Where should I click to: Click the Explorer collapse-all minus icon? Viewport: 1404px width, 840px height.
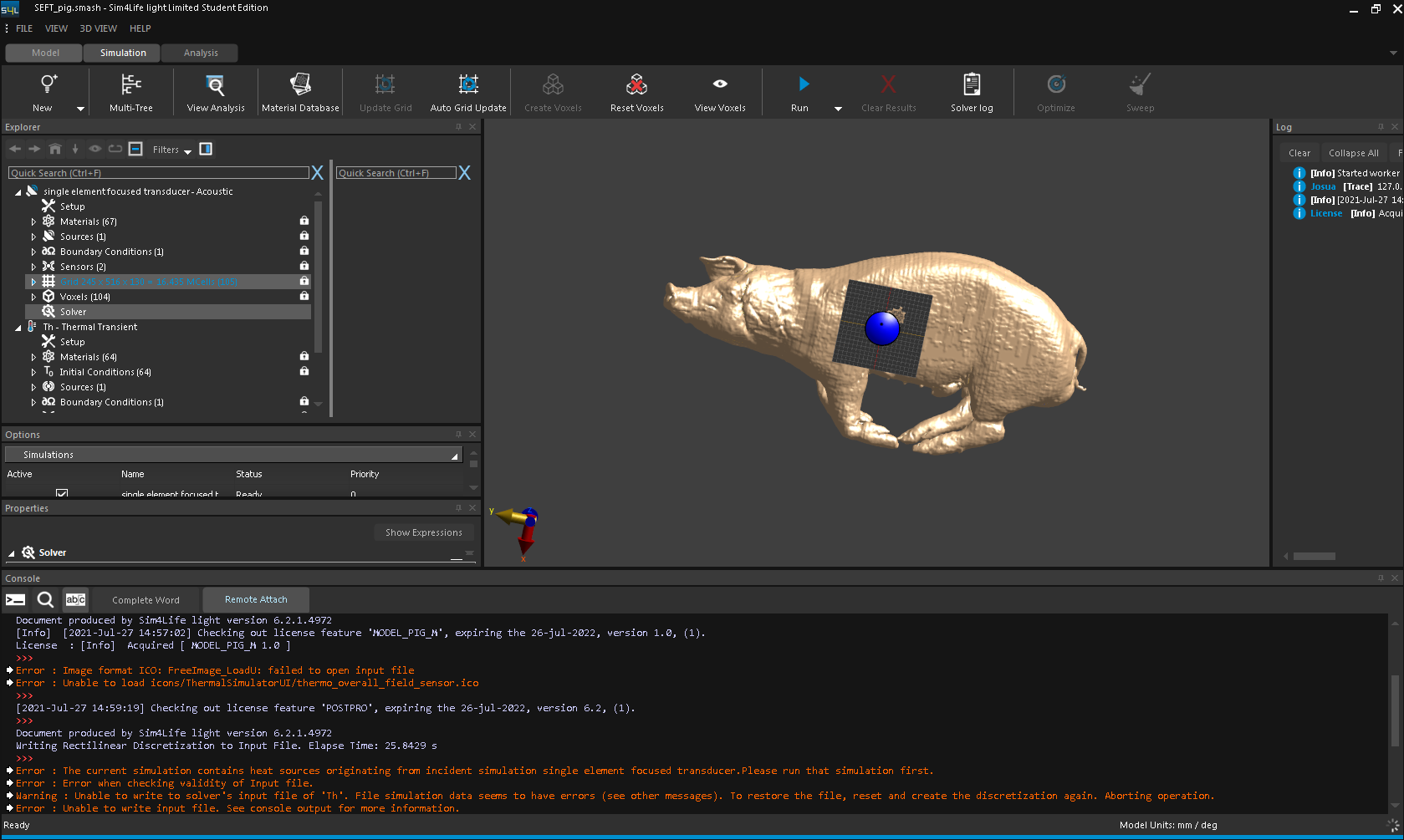135,149
